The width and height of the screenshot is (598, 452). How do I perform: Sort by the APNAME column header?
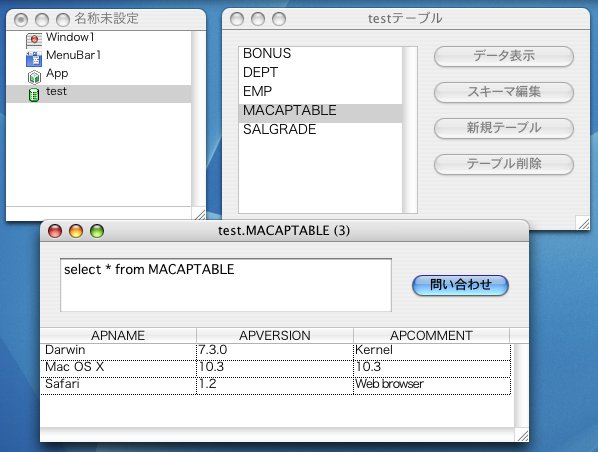[118, 336]
